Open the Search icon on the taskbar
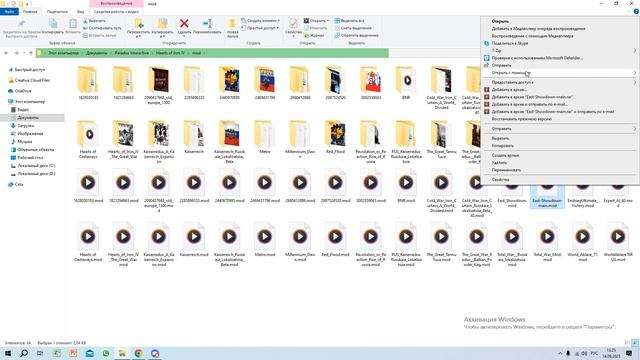 pyautogui.click(x=24, y=353)
